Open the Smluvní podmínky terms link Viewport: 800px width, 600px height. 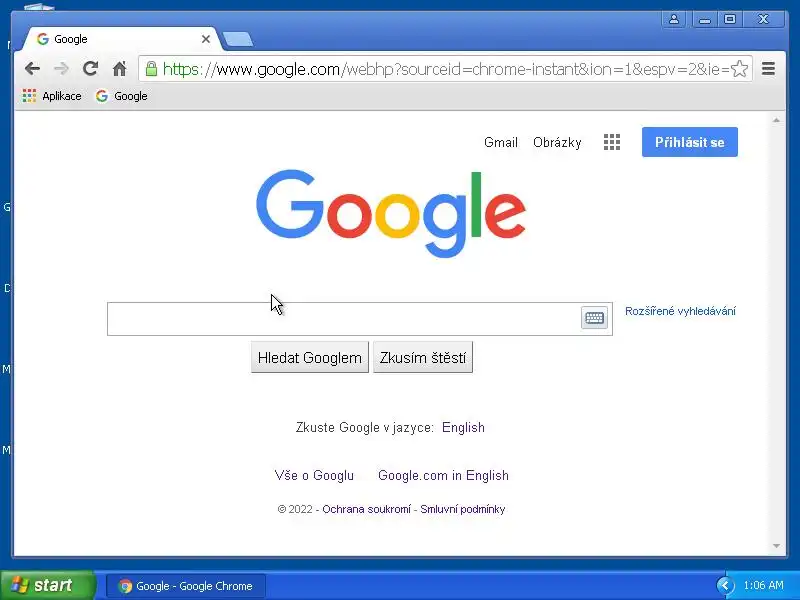463,509
